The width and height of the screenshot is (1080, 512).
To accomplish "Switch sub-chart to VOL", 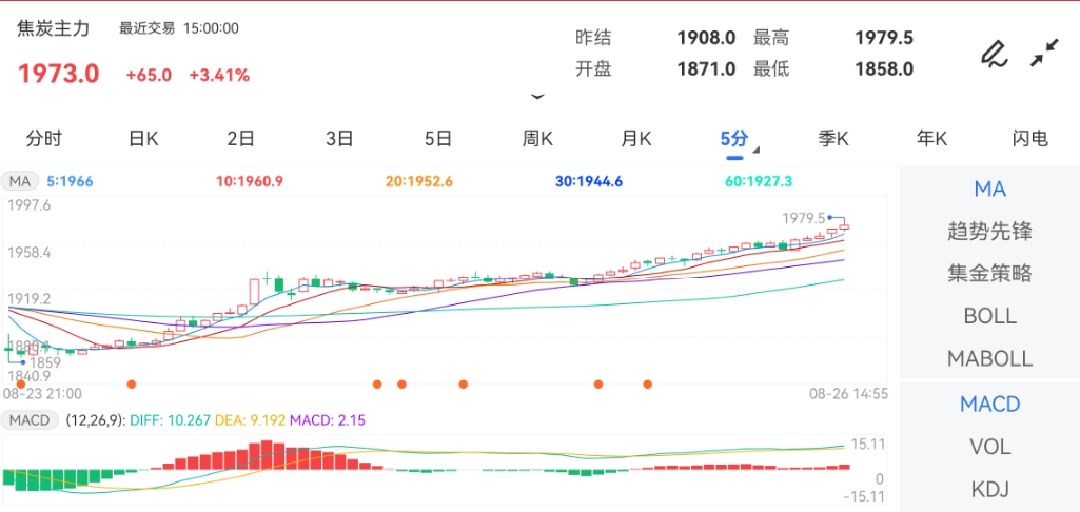I will pyautogui.click(x=989, y=446).
